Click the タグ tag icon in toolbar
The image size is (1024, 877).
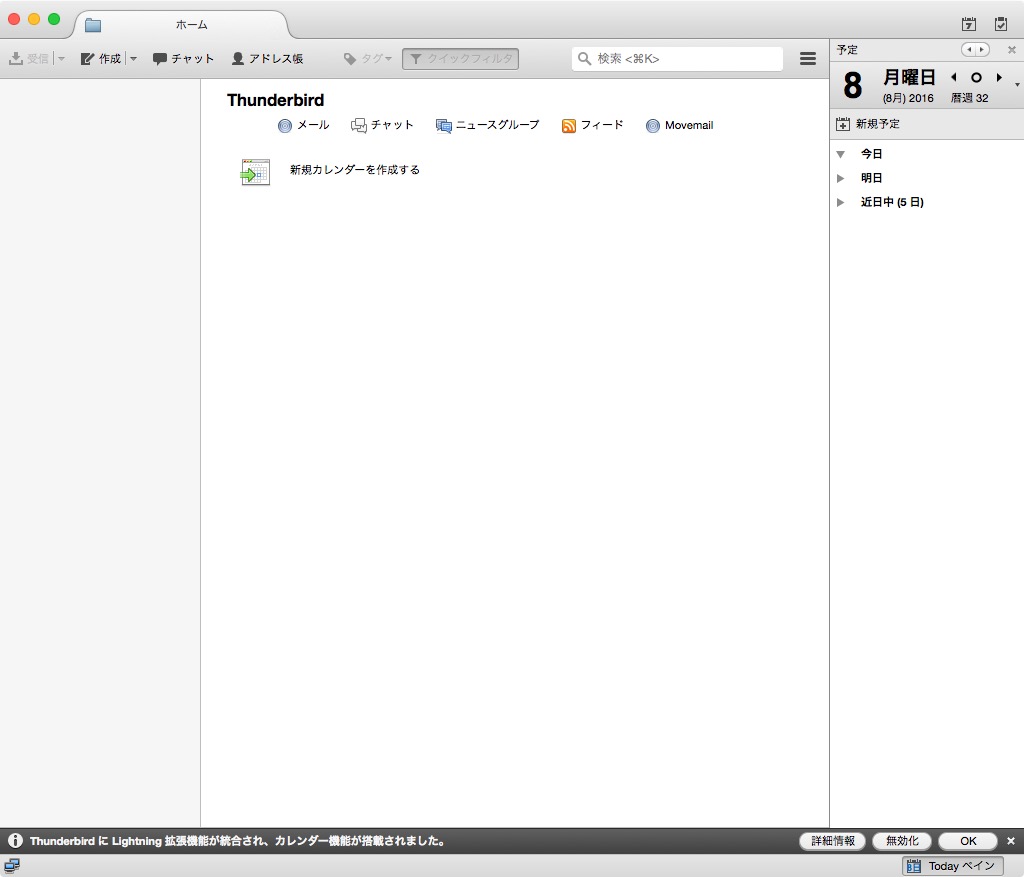tap(350, 59)
